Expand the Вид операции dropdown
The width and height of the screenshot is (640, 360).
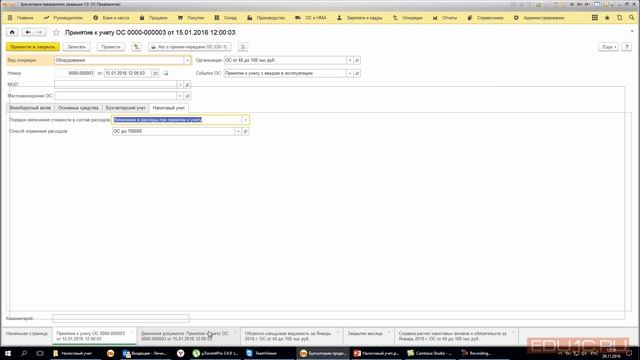point(187,60)
